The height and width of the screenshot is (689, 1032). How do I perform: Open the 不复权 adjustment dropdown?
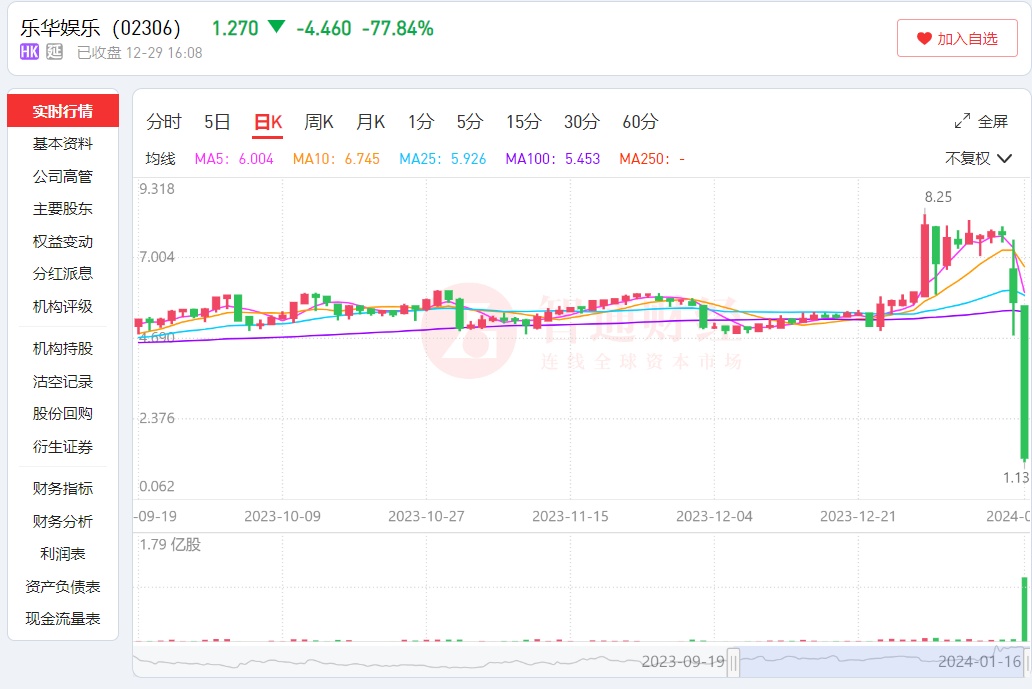tap(978, 159)
